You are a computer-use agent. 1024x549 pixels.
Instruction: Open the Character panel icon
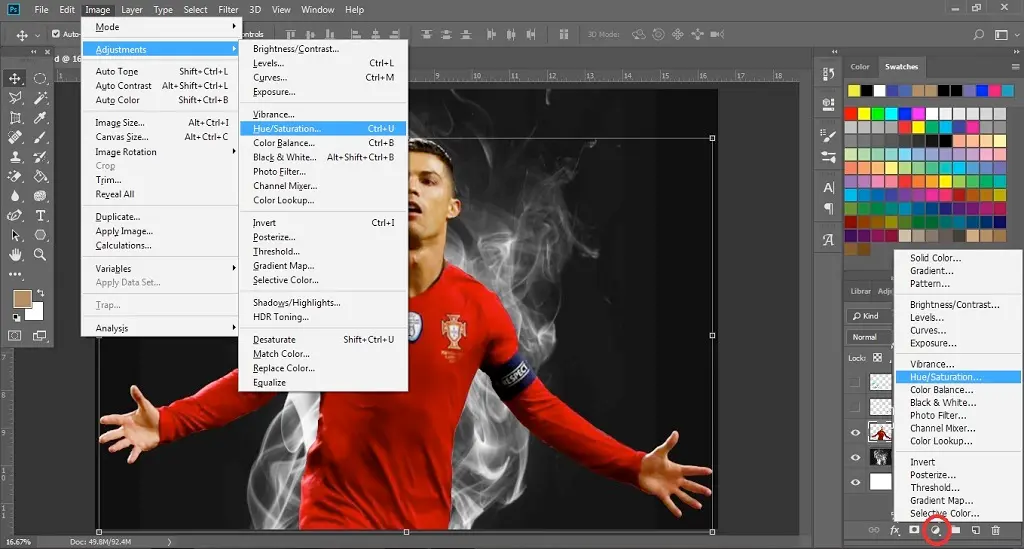coord(828,188)
